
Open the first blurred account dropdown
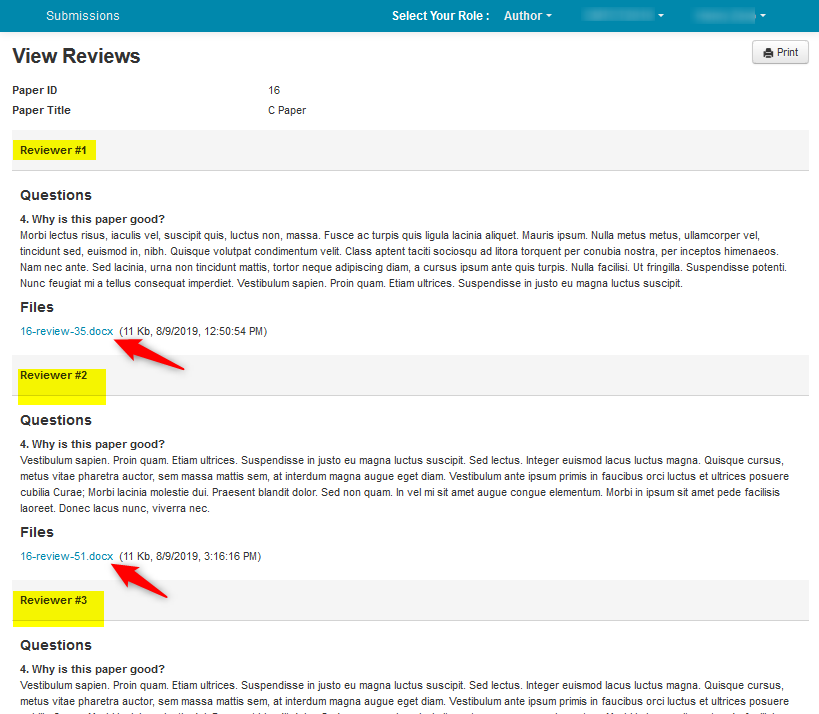click(x=624, y=16)
